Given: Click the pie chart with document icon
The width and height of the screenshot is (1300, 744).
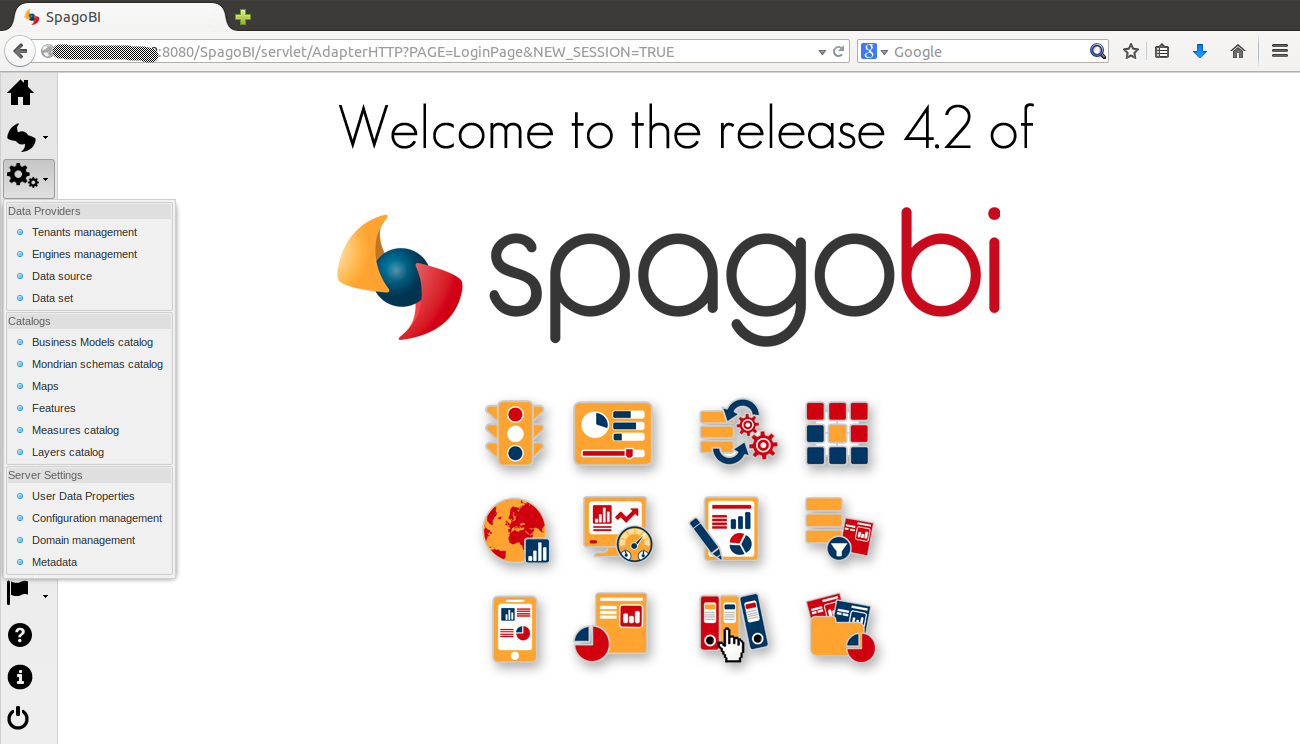Looking at the screenshot, I should pyautogui.click(x=611, y=627).
